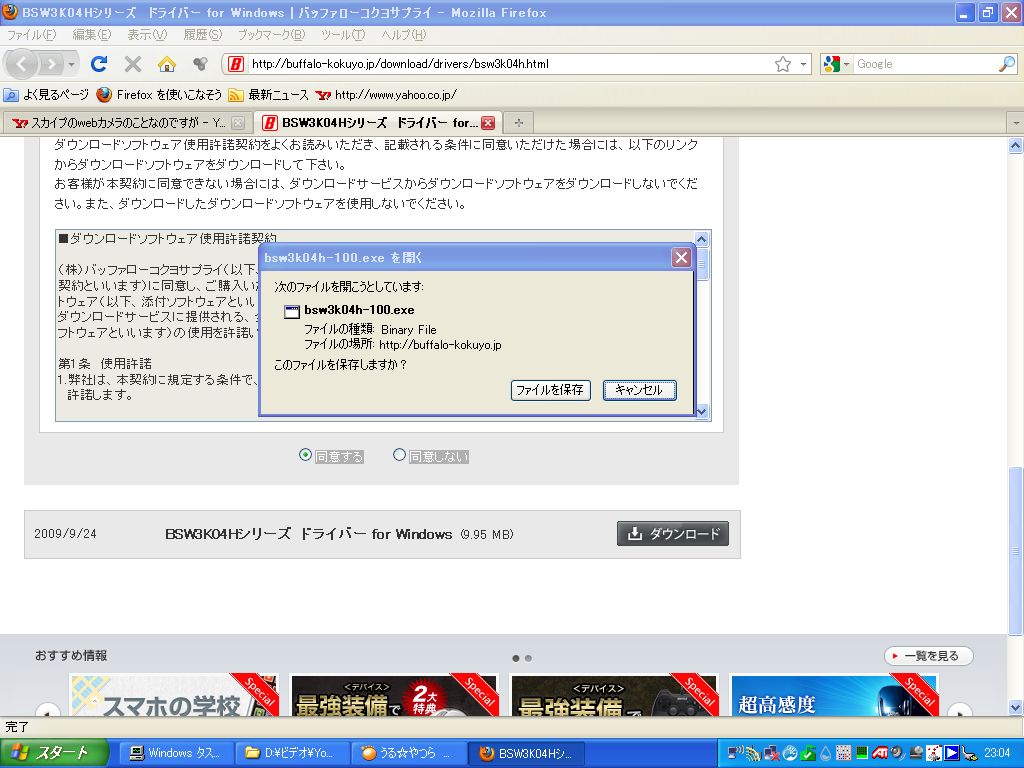Select the second carousel page dot
The width and height of the screenshot is (1024, 768).
coord(528,658)
